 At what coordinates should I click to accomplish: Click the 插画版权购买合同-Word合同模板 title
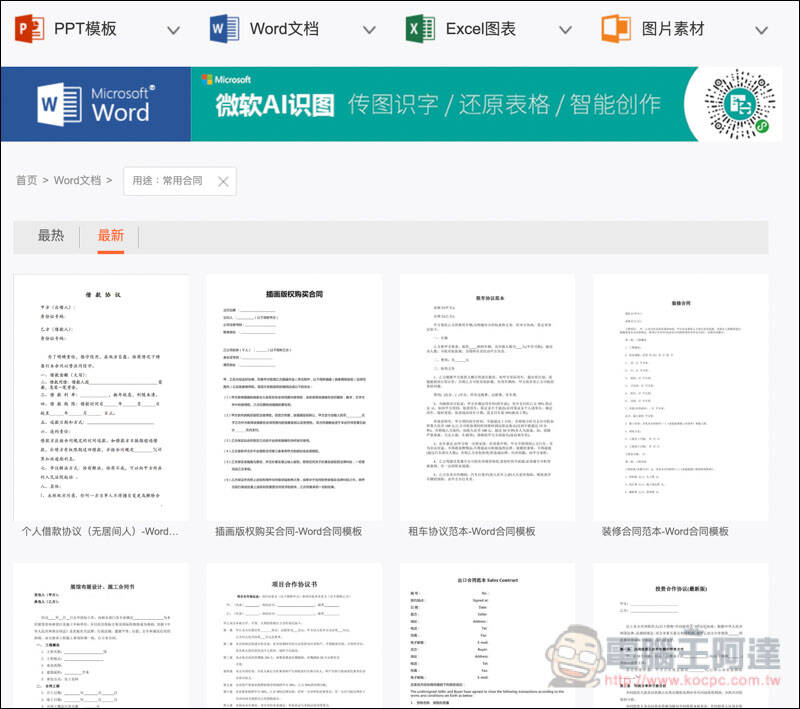tap(289, 531)
